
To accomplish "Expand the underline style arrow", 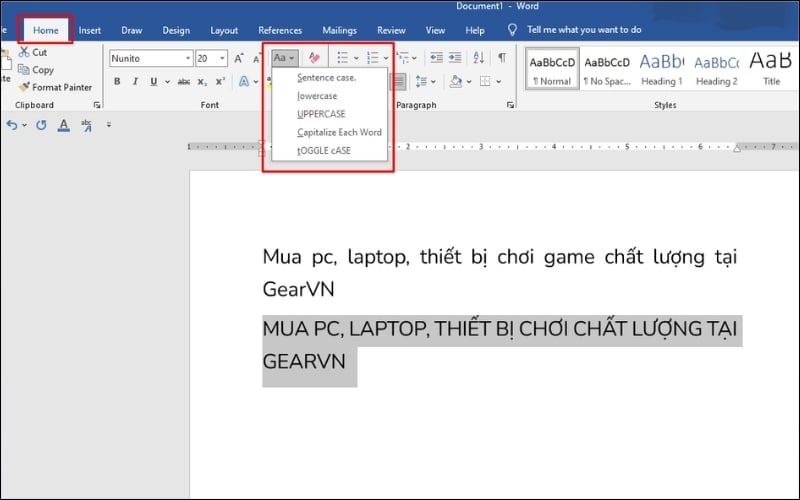I will pyautogui.click(x=167, y=82).
